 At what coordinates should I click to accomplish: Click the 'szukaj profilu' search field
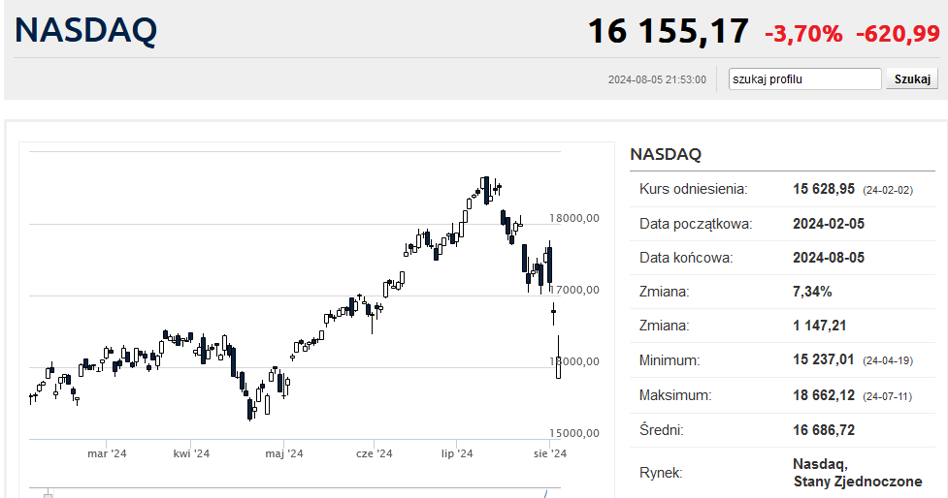[804, 79]
